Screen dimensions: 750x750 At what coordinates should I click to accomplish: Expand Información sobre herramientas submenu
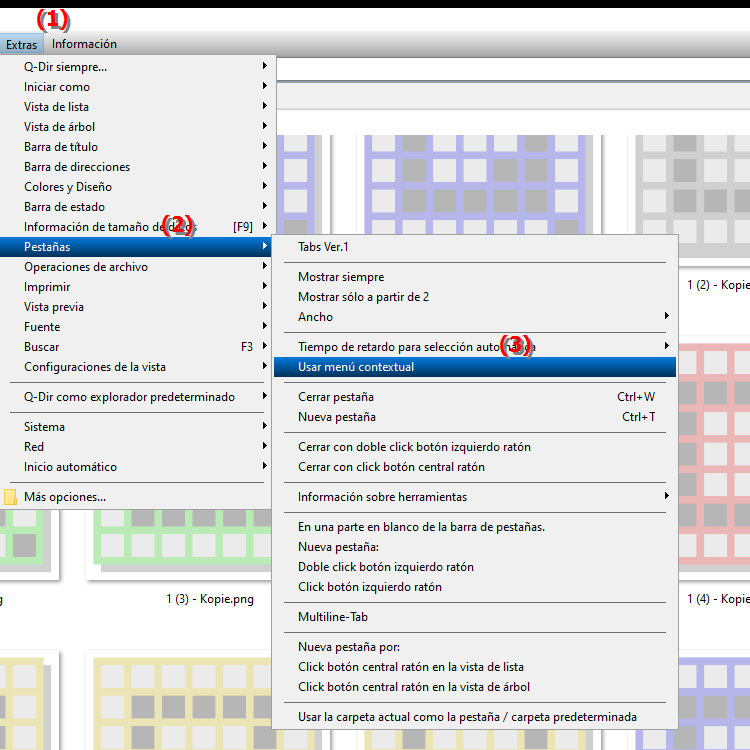click(x=474, y=497)
